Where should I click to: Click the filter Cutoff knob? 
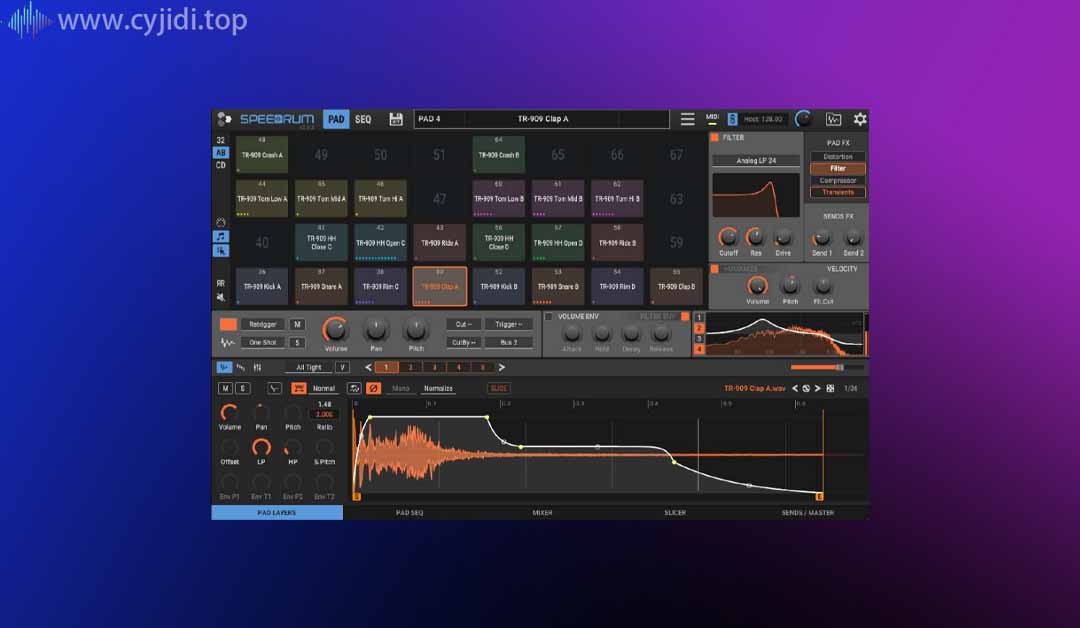tap(727, 238)
